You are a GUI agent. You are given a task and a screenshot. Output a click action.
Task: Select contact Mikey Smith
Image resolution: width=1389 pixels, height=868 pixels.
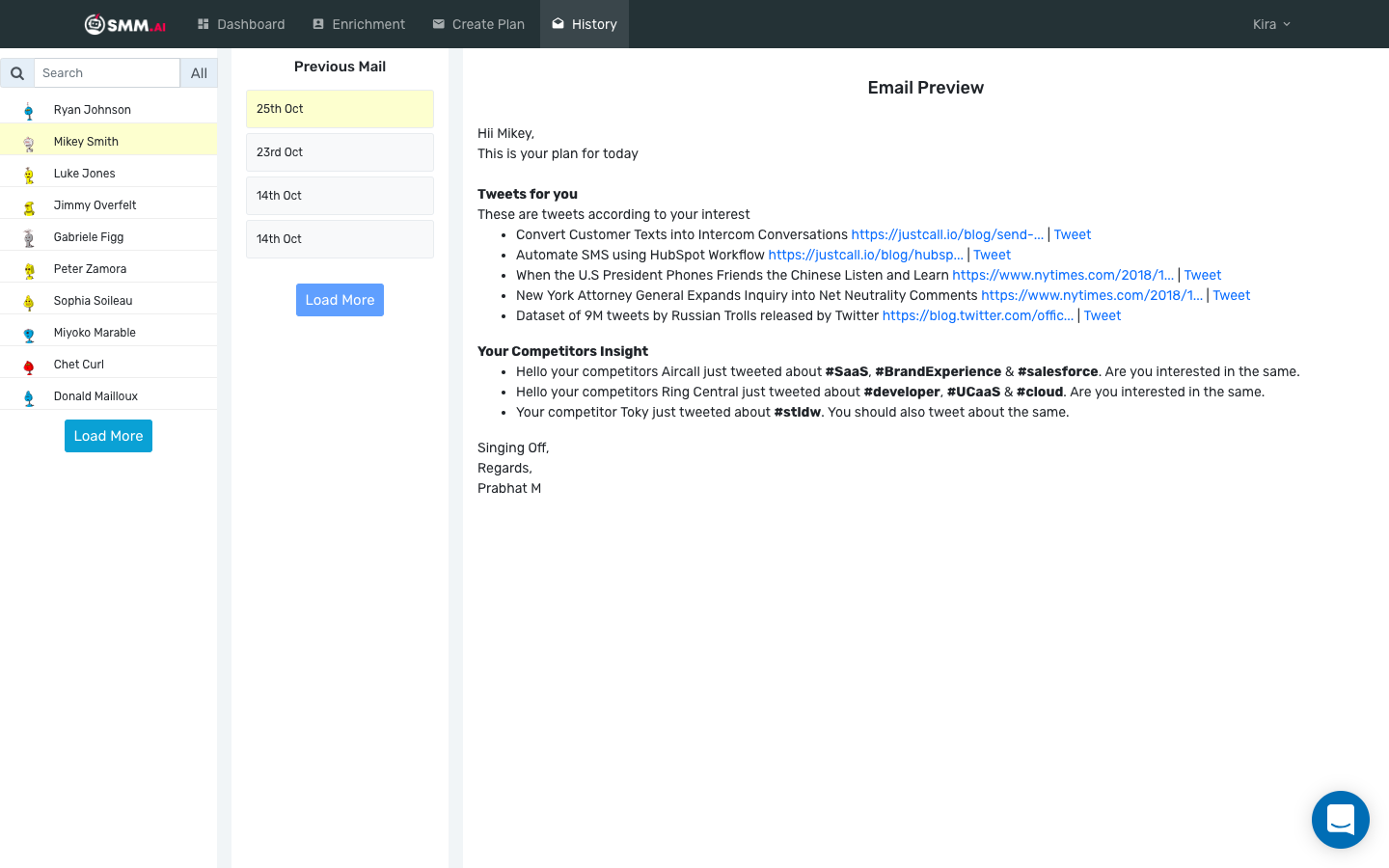108,141
